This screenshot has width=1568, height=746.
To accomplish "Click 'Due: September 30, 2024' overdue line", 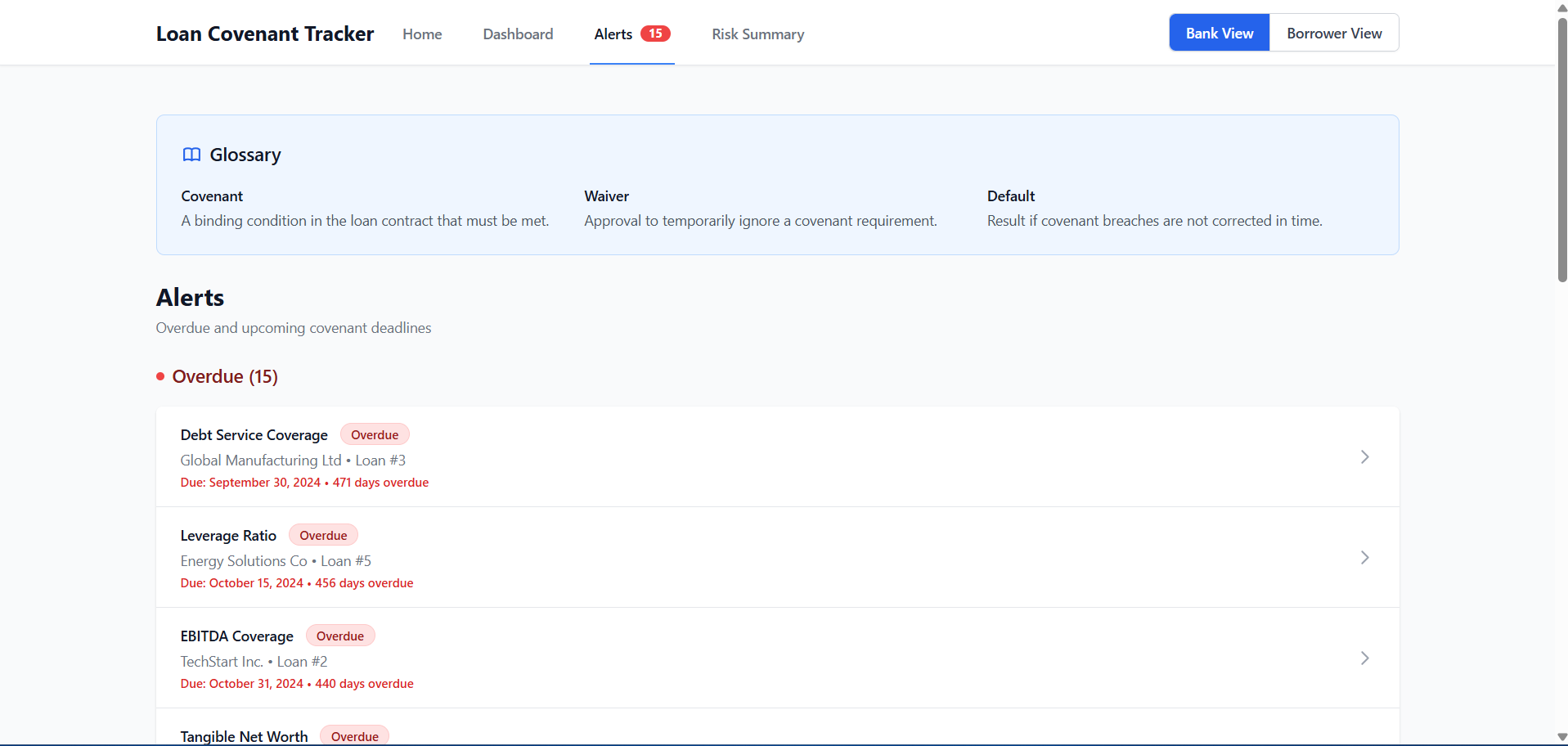I will coord(304,483).
